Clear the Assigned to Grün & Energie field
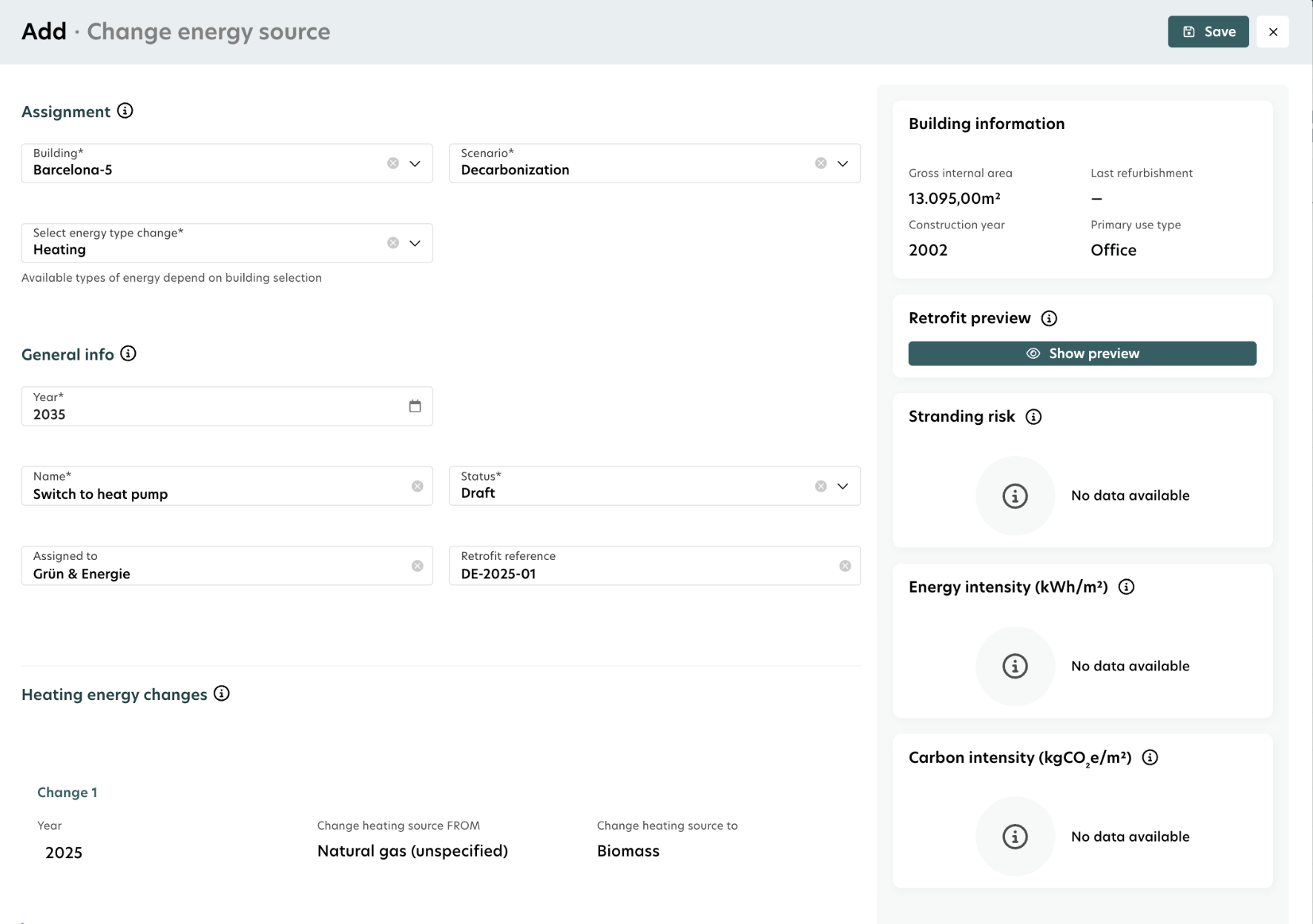The width and height of the screenshot is (1313, 924). 418,566
